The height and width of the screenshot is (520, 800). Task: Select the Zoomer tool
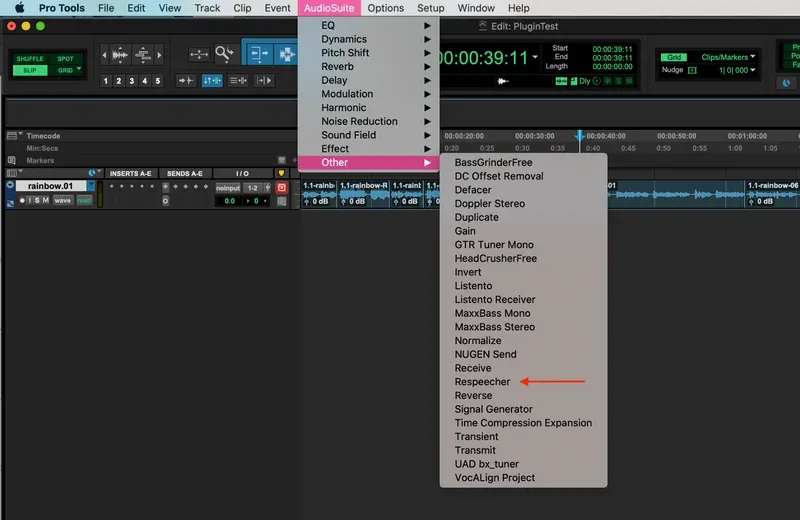pos(224,54)
